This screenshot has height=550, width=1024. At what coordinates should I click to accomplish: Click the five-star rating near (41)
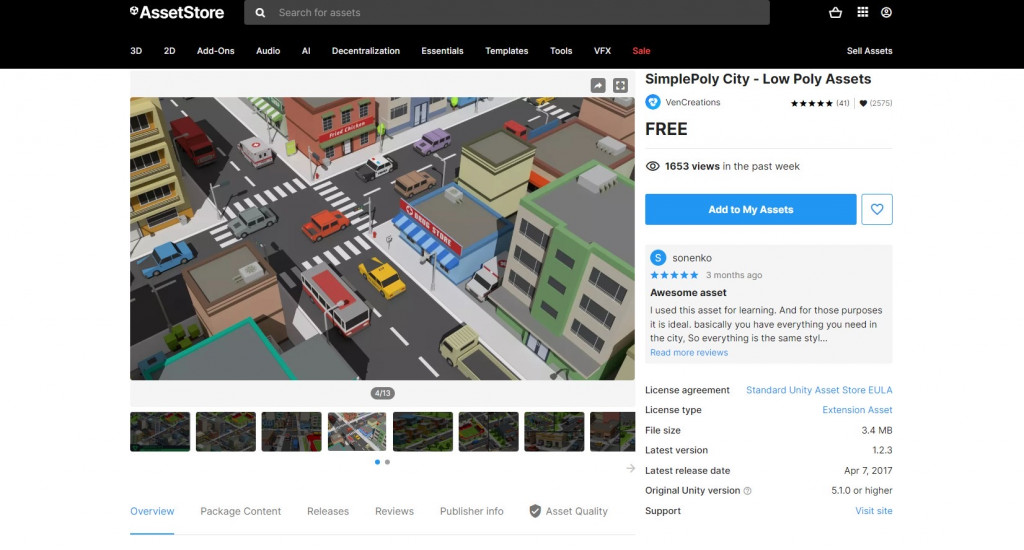[x=812, y=103]
